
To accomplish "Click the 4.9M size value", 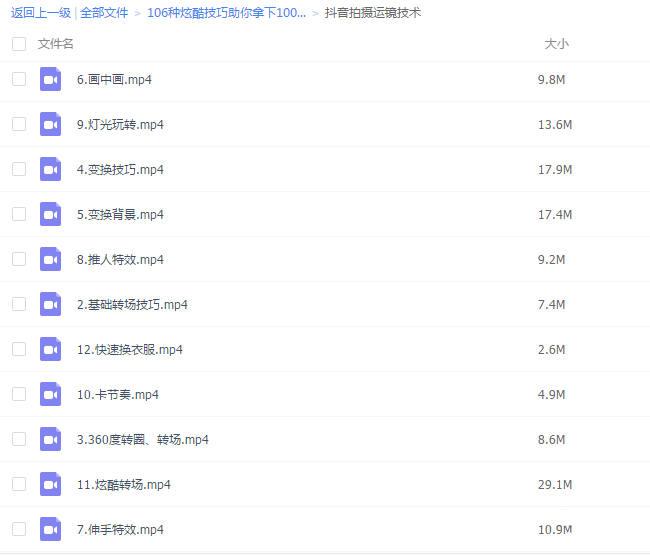I will point(551,394).
